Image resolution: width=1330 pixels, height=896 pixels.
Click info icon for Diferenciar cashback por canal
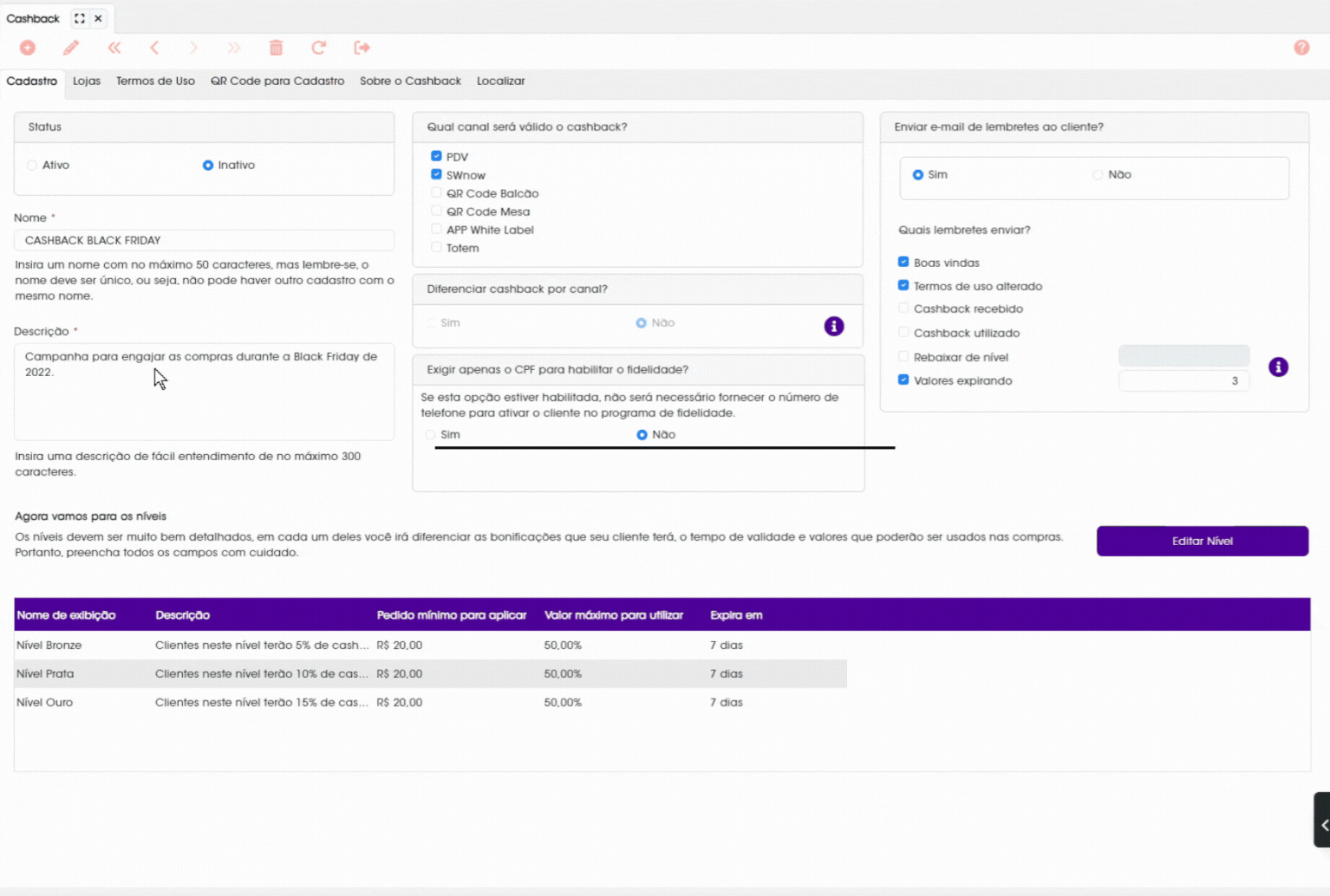[x=834, y=326]
